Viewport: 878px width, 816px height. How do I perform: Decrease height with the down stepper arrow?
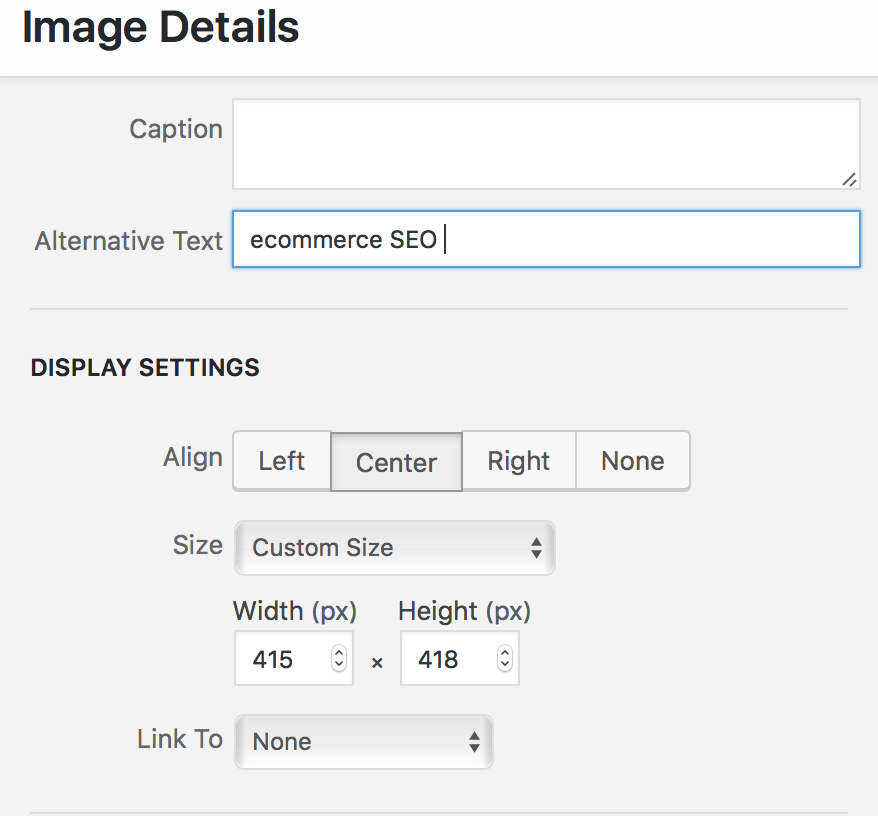505,665
